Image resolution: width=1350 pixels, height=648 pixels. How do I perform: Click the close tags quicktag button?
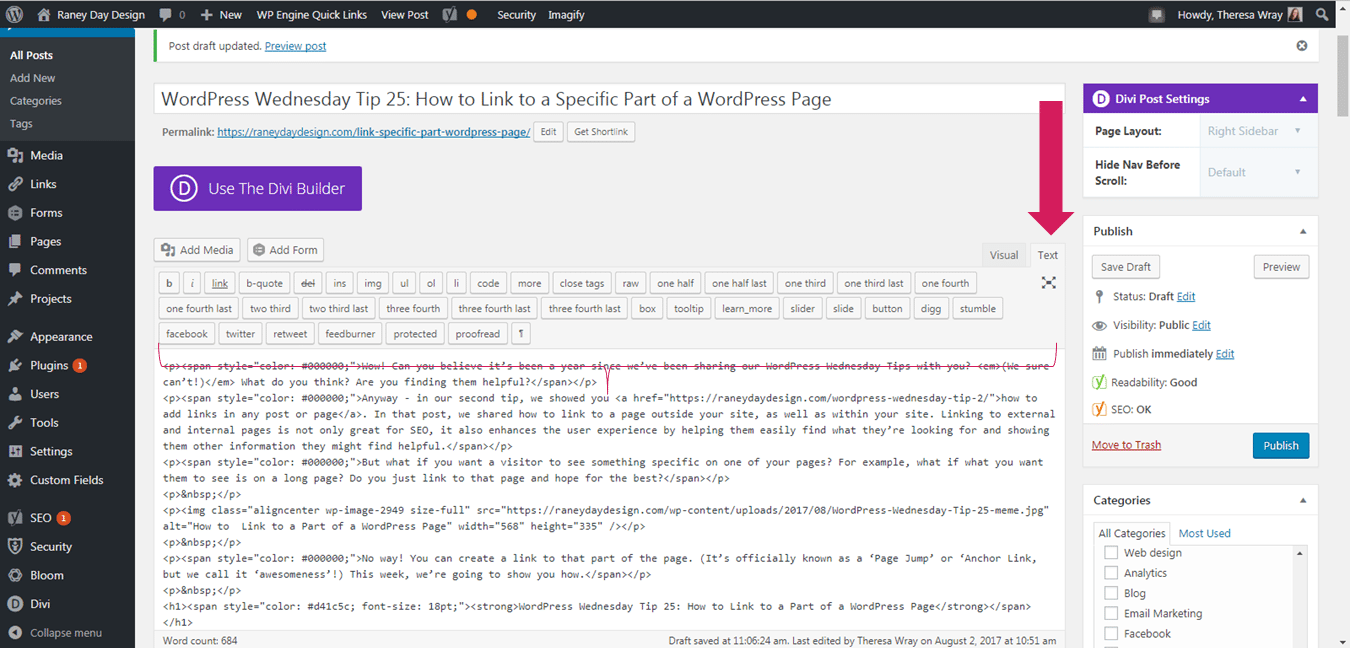(x=582, y=283)
